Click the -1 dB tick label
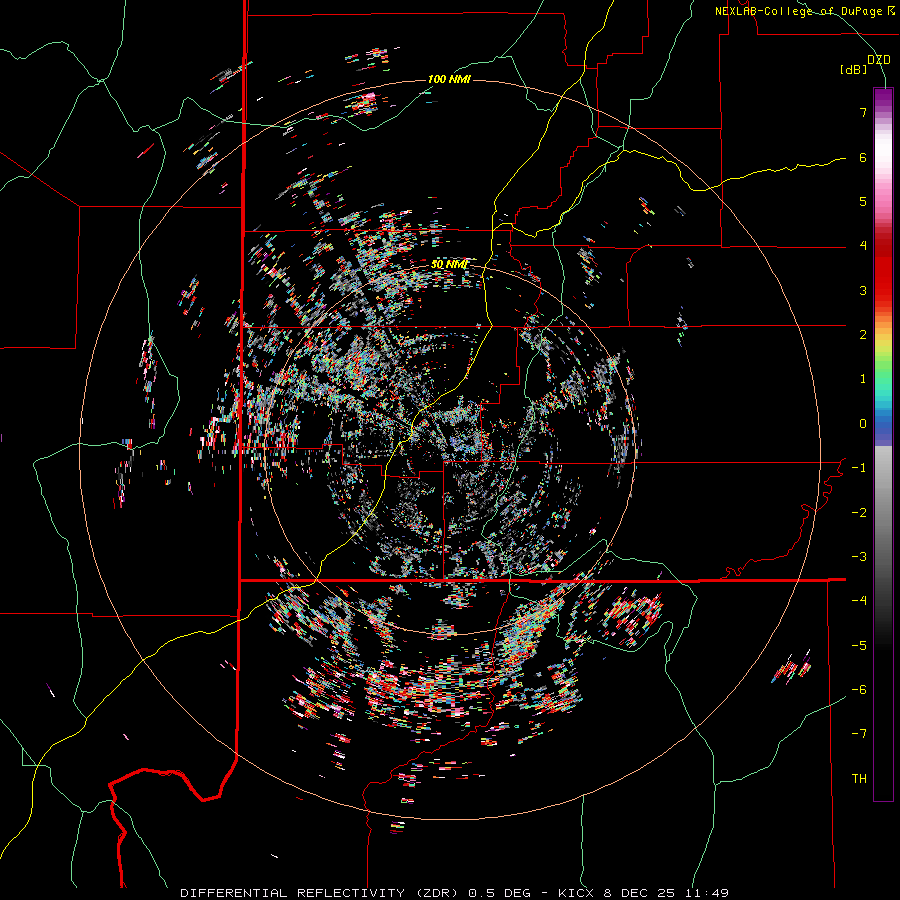This screenshot has height=900, width=900. click(x=859, y=468)
